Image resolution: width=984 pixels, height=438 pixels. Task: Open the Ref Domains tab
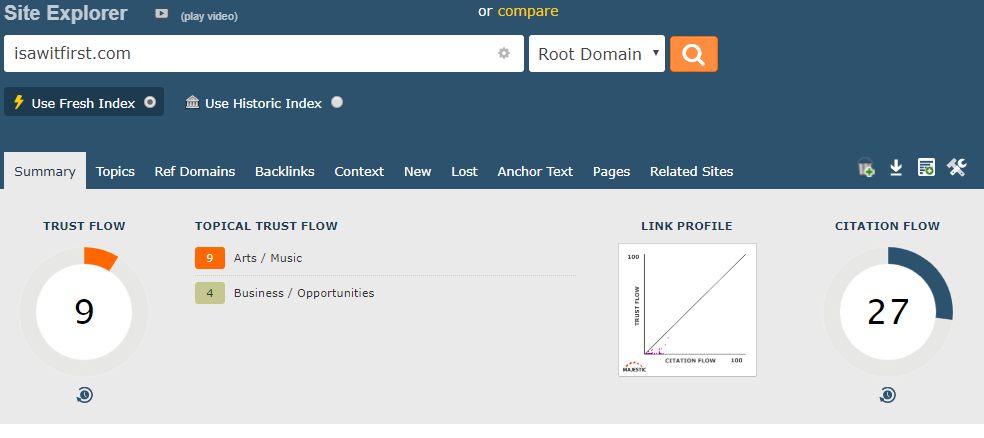coord(195,171)
